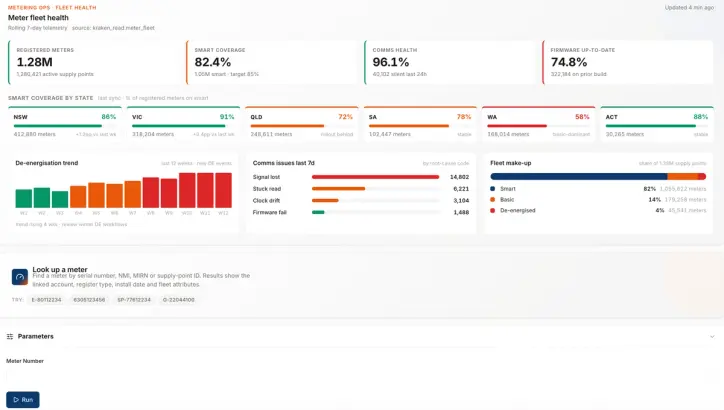Click the 'De-energisation trend' heading
724x410 pixels.
point(47,163)
